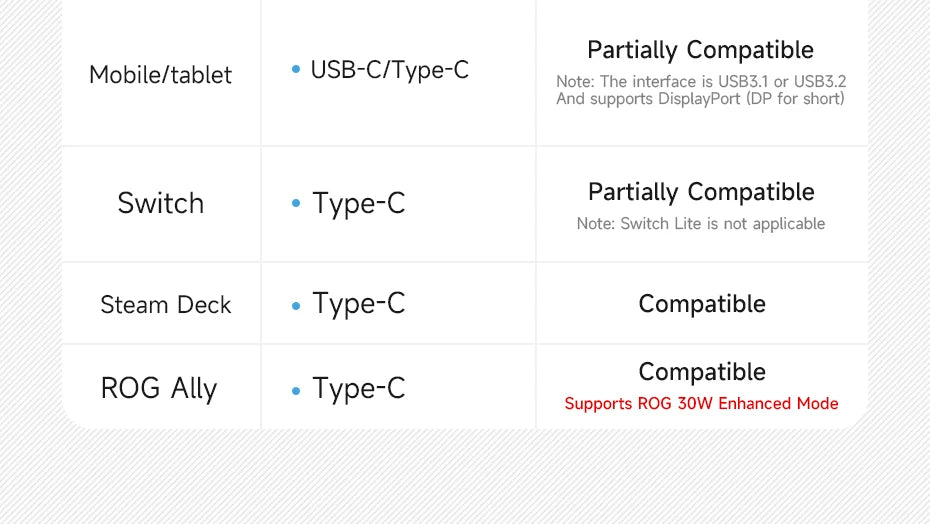
Task: Click the ROG Ally device label
Action: [x=159, y=389]
